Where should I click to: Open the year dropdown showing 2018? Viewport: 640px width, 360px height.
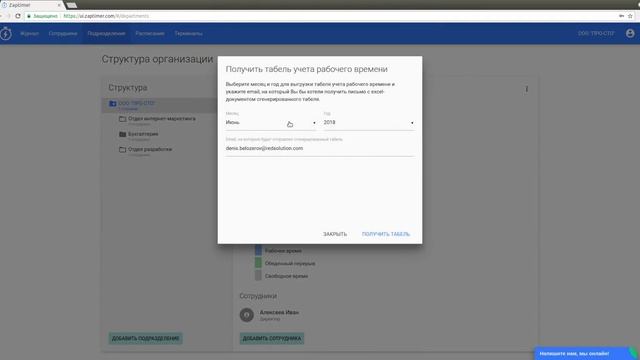point(369,122)
